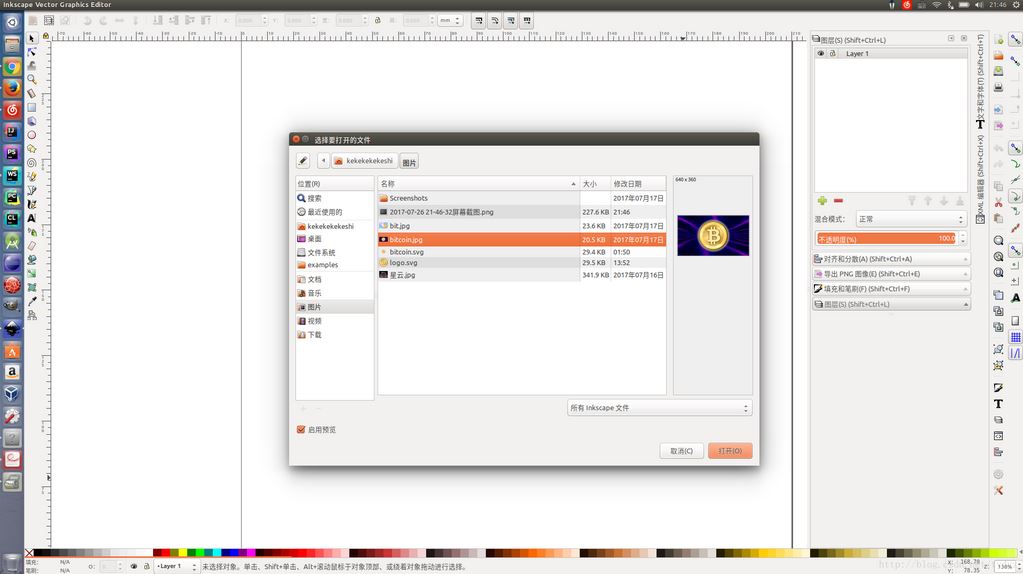Choose the Node edit tool
The width and height of the screenshot is (1023, 574).
(x=32, y=52)
